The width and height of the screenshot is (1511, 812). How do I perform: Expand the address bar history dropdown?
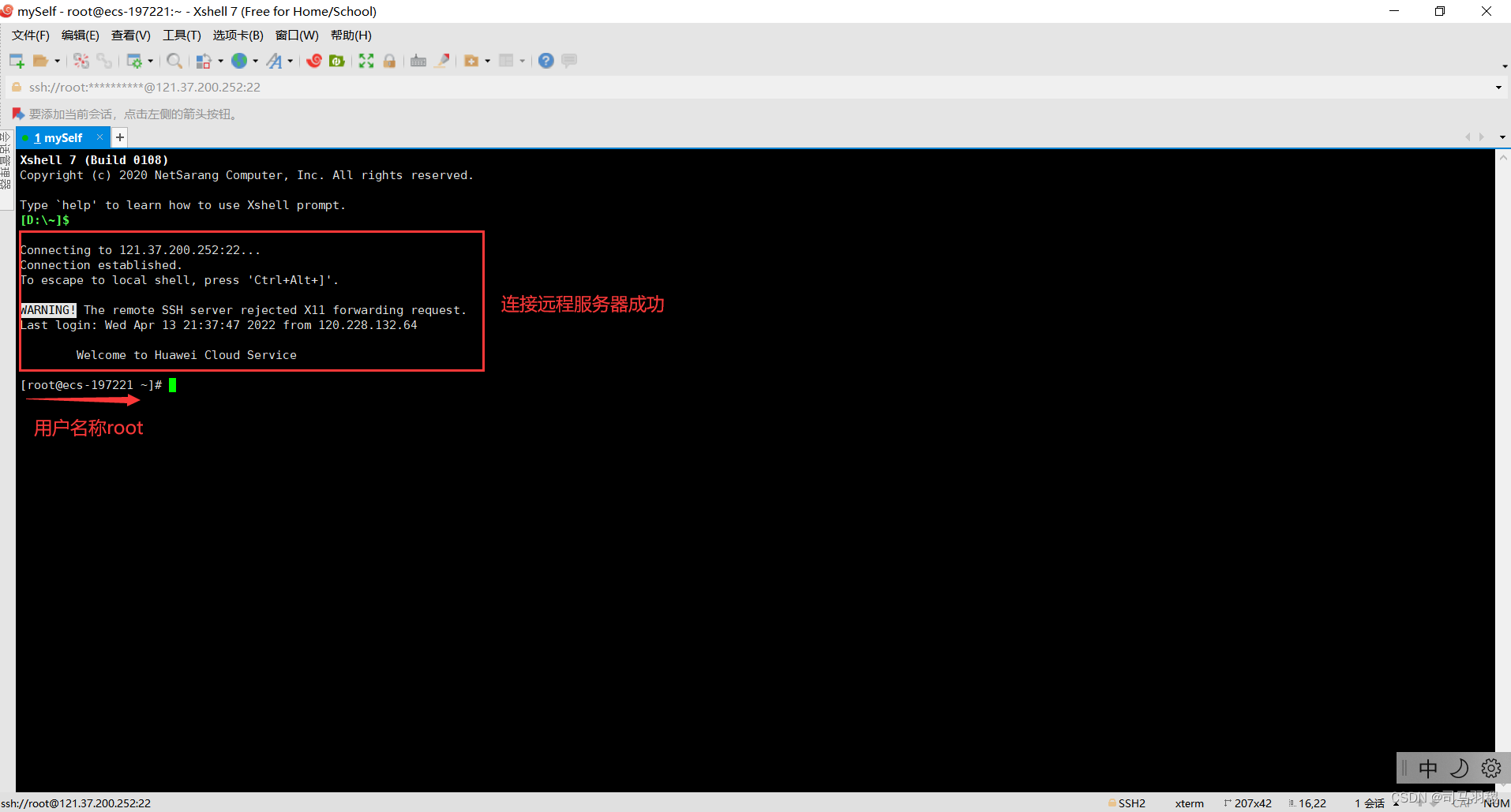[x=1498, y=88]
